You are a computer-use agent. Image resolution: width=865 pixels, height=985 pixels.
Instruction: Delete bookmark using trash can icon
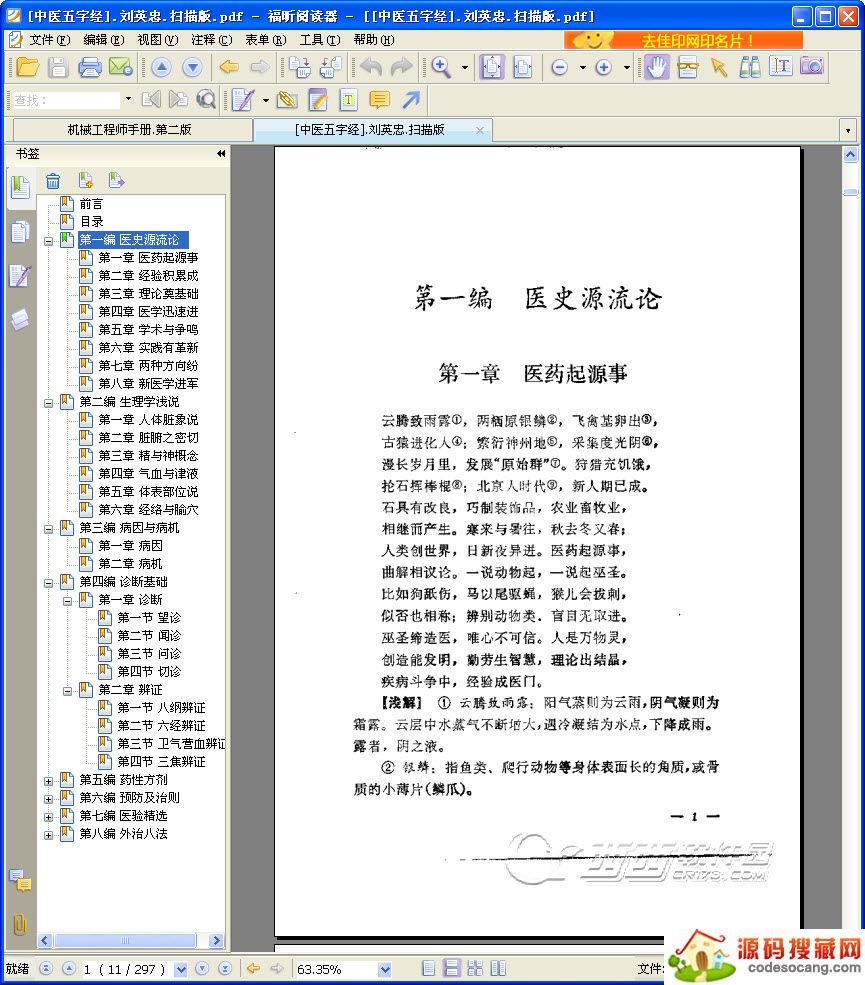(x=53, y=181)
